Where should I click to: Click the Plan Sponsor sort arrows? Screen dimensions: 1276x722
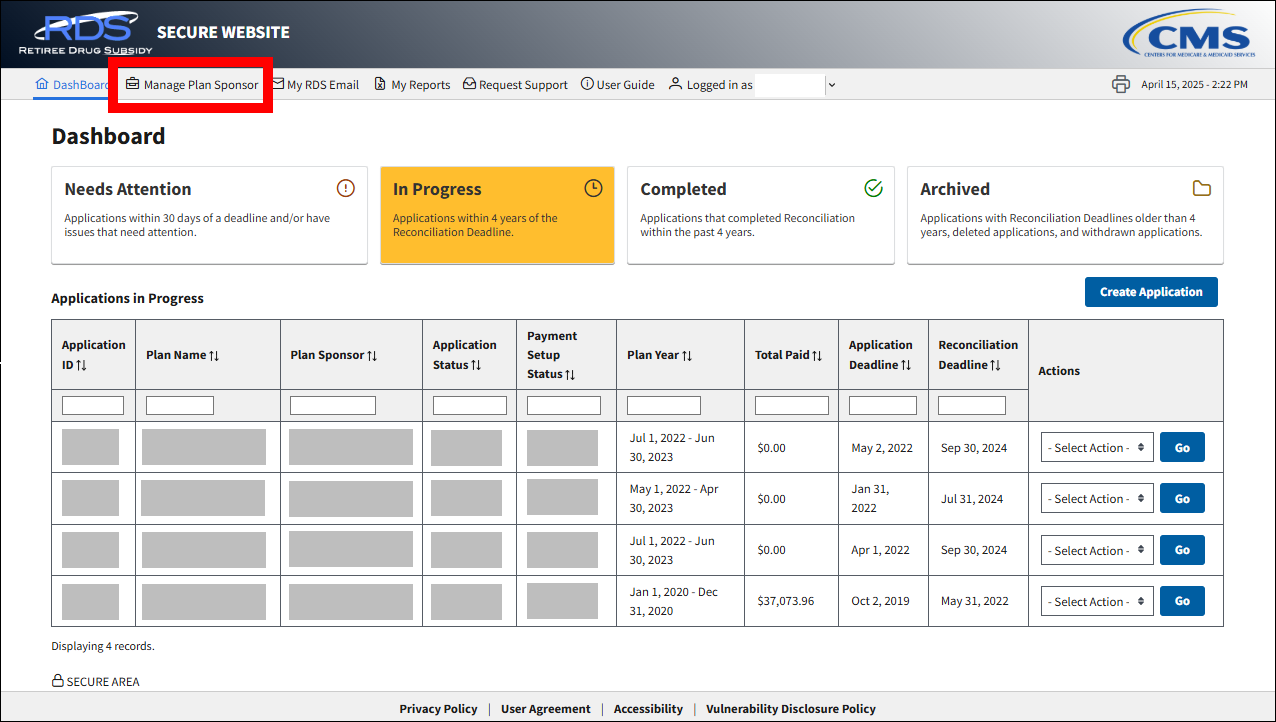372,355
